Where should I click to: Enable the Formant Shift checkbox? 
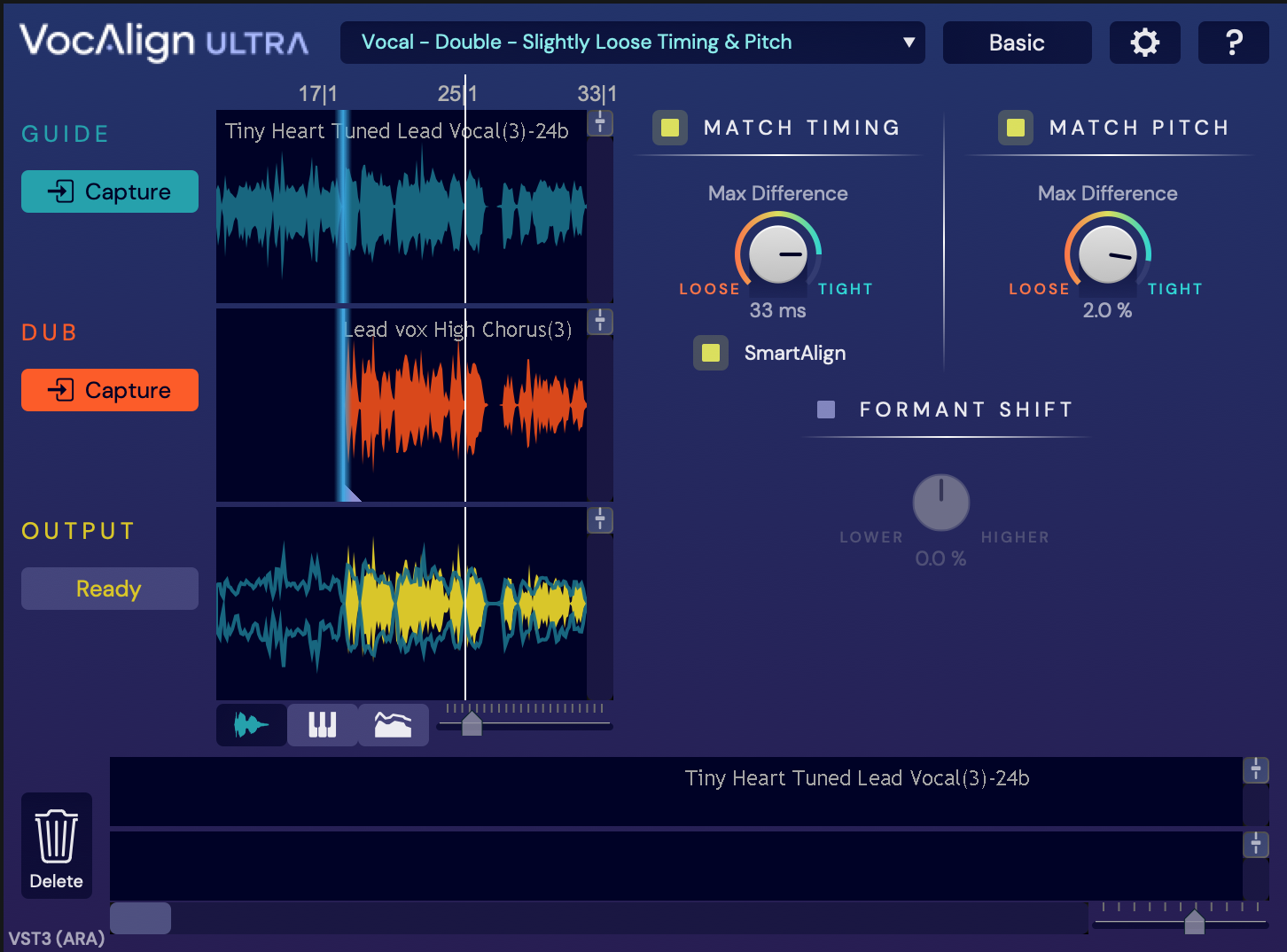(x=826, y=410)
